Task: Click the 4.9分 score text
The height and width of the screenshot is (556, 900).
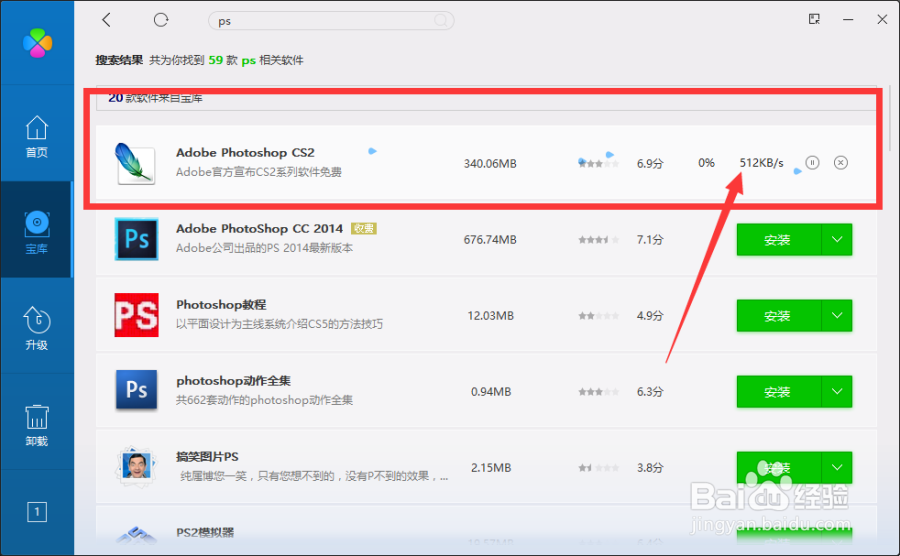Action: 650,316
